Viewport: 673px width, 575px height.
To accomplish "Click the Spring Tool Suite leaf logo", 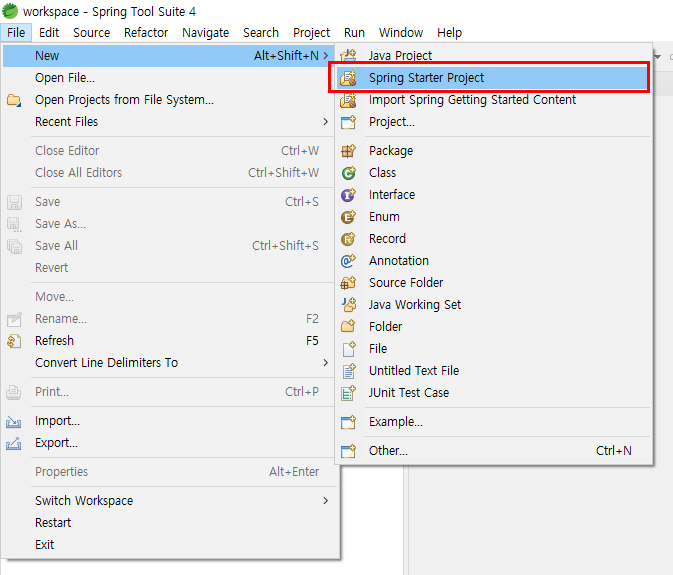I will coord(10,11).
